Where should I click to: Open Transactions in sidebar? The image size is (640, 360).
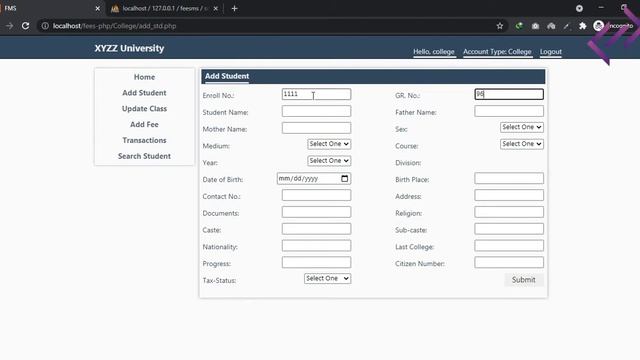(x=144, y=140)
